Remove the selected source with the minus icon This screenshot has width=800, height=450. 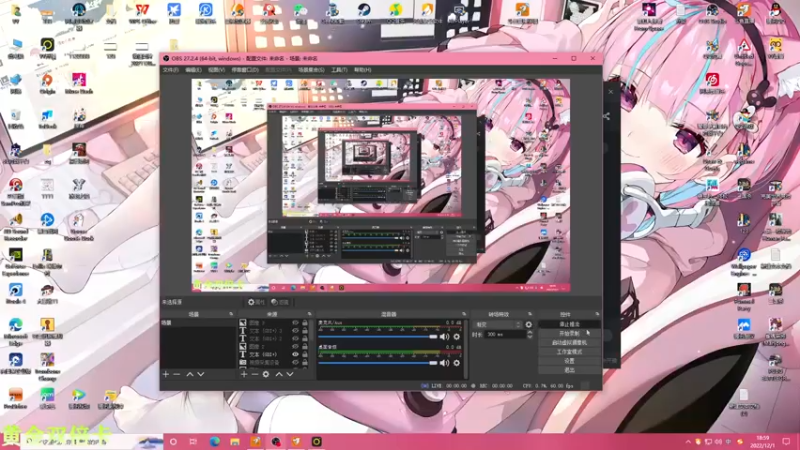point(255,374)
